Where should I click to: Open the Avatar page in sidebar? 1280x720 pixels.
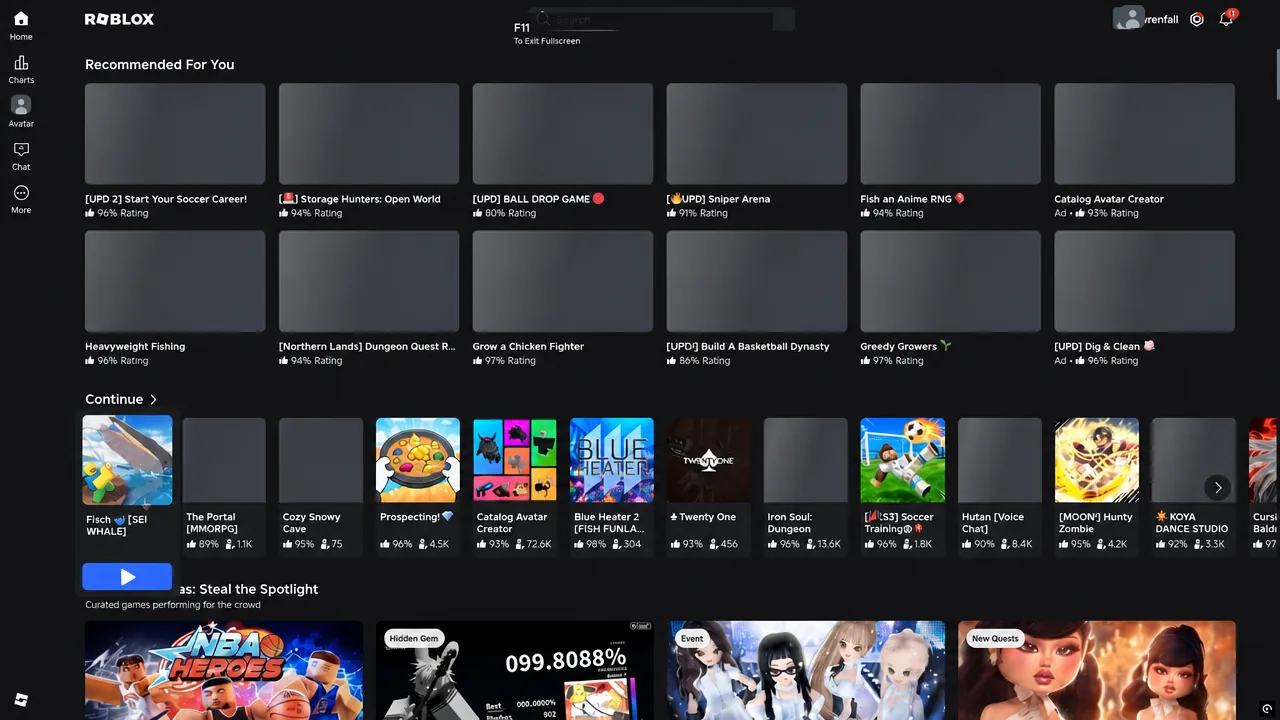[x=21, y=112]
